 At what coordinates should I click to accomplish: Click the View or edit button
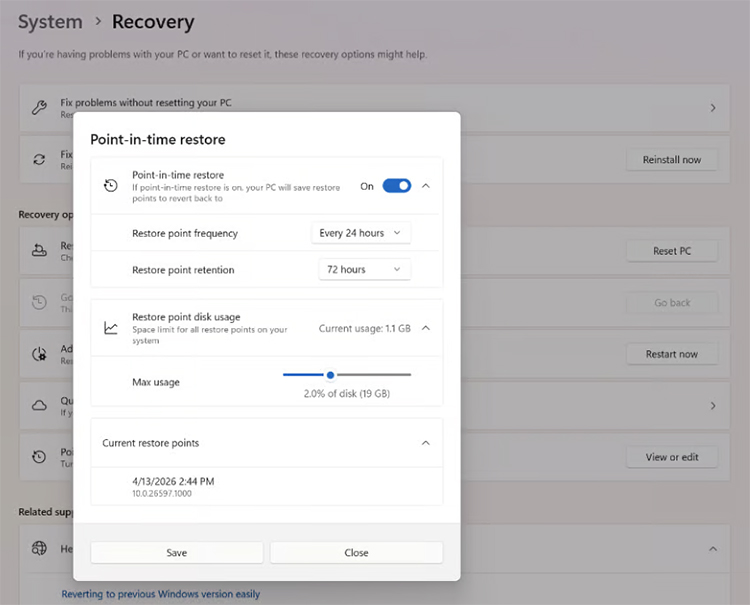pos(672,457)
